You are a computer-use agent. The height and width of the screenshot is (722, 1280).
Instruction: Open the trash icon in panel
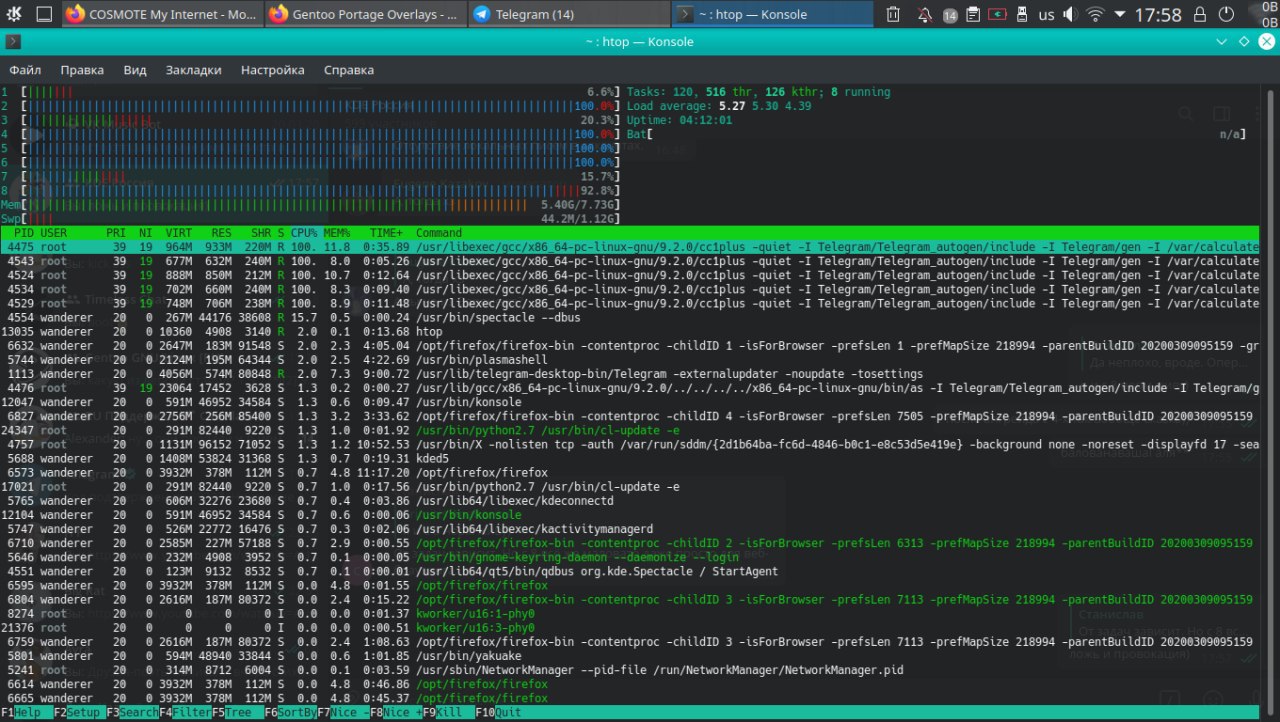click(x=894, y=15)
